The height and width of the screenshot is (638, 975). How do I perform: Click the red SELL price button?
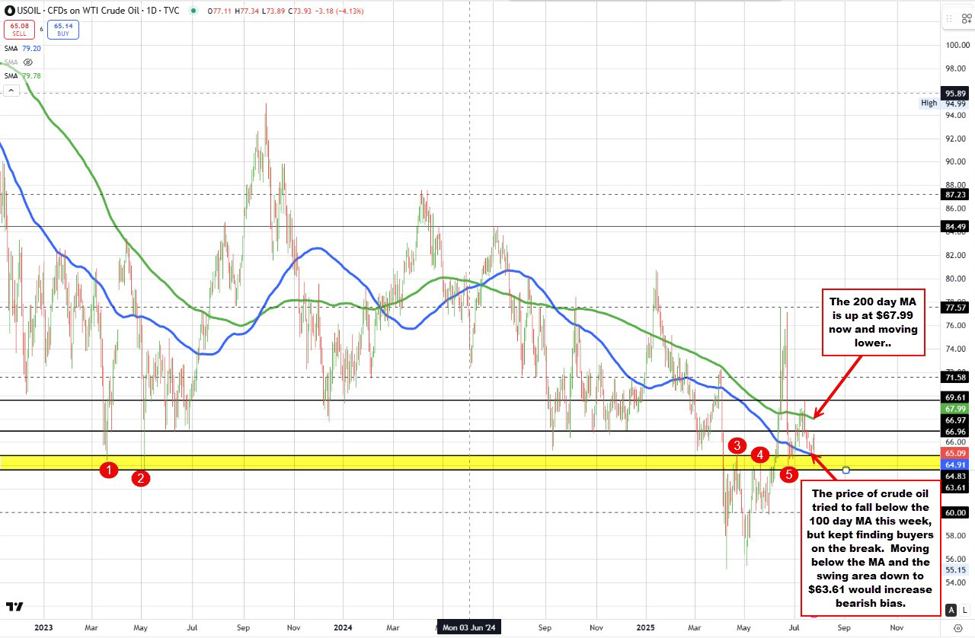pos(18,29)
